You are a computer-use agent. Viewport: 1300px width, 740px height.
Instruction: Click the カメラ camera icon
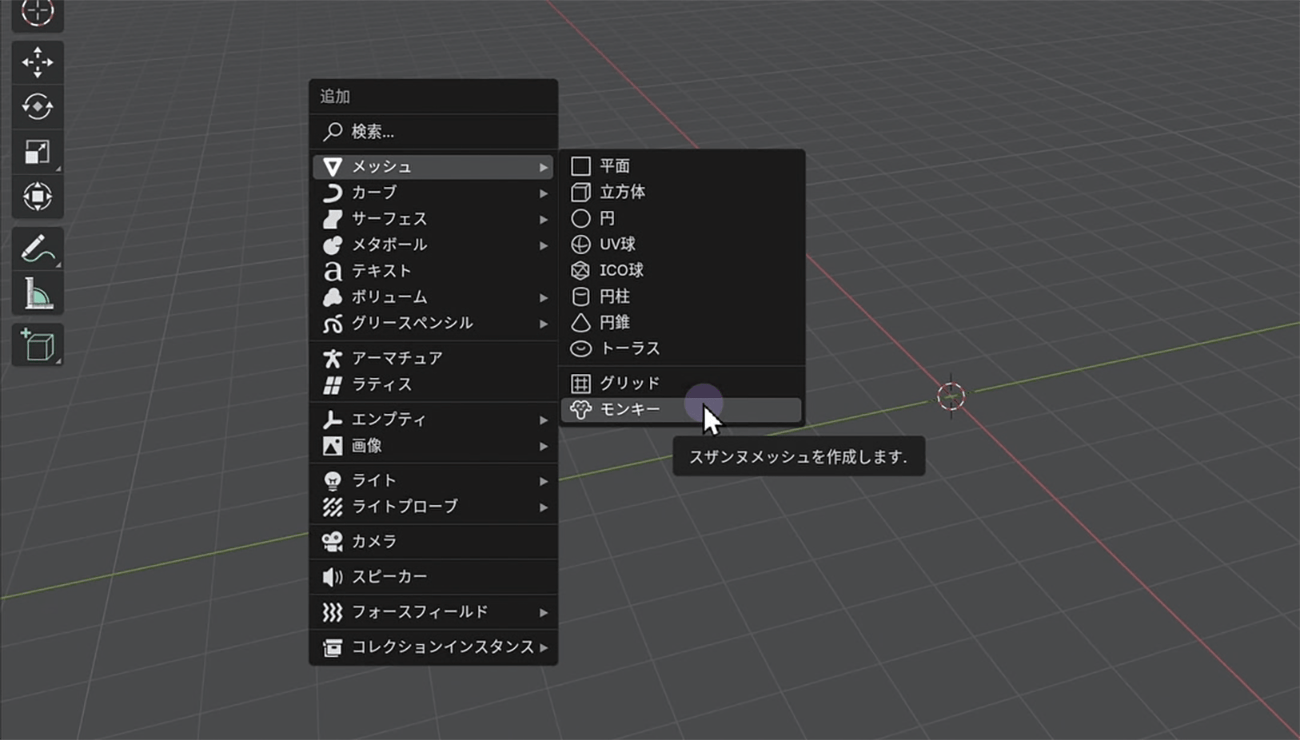(x=333, y=542)
